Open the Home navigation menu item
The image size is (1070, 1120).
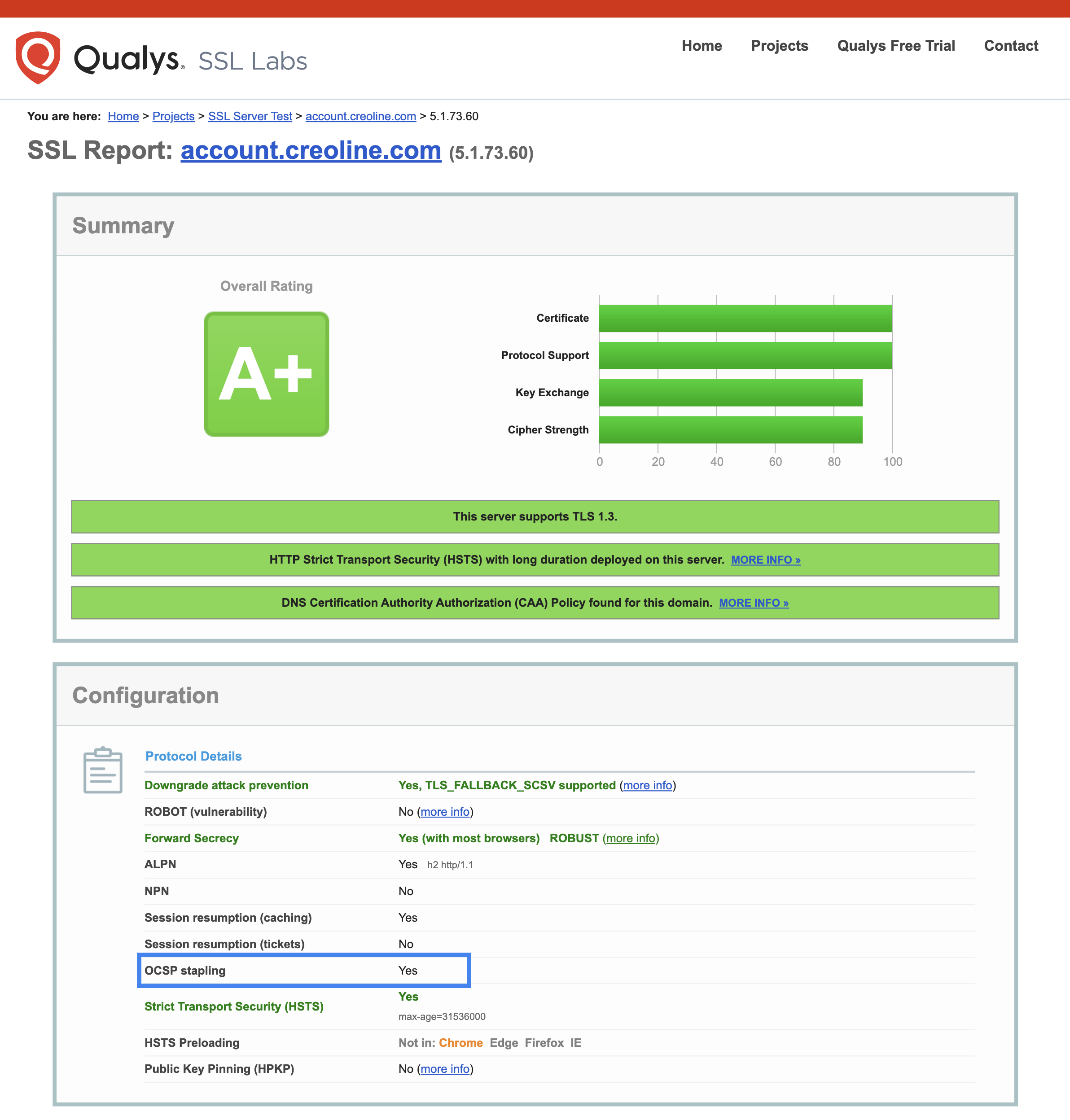point(702,46)
